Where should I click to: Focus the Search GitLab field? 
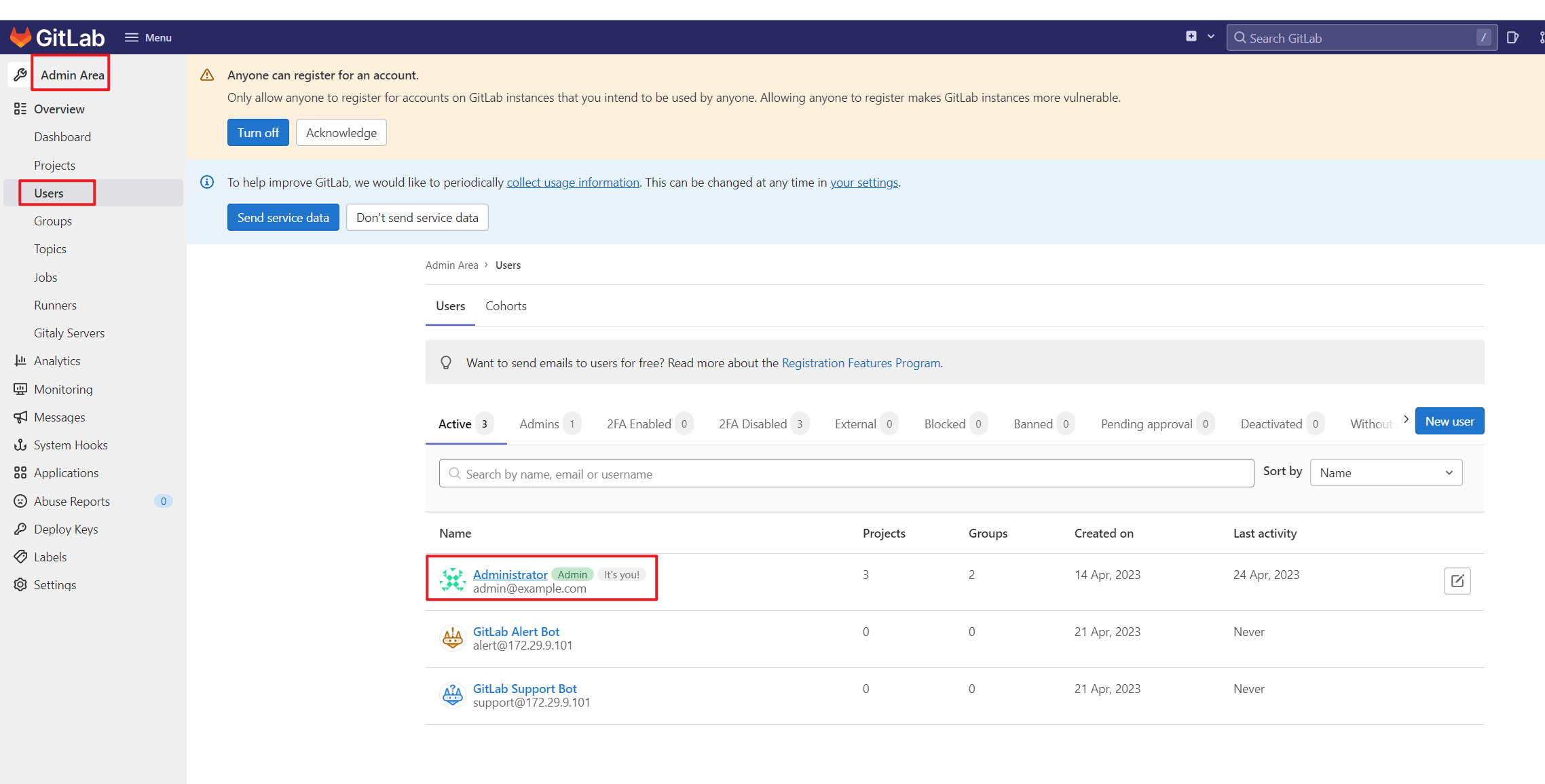[x=1362, y=38]
